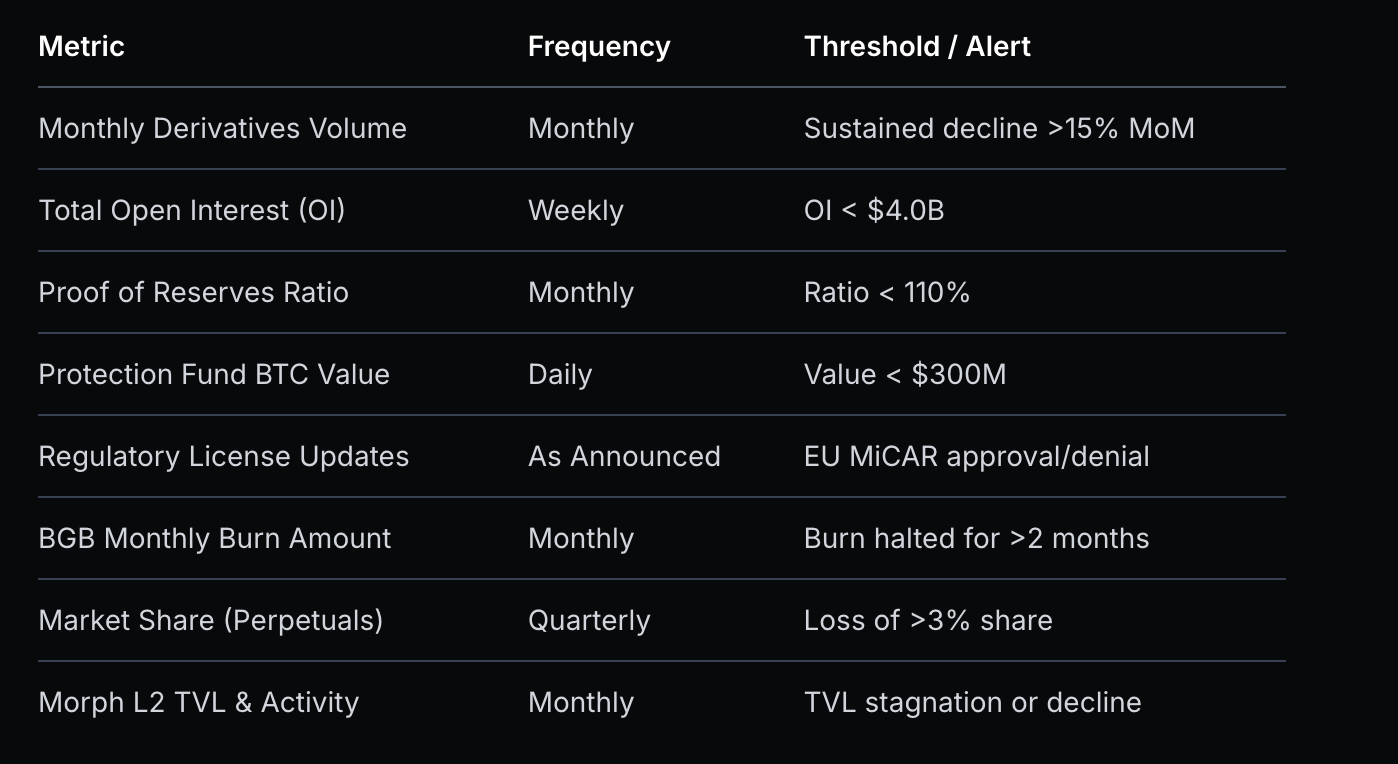The height and width of the screenshot is (764, 1398).
Task: Click the EU MiCAR approval/denial alert cell
Action: pyautogui.click(x=976, y=457)
